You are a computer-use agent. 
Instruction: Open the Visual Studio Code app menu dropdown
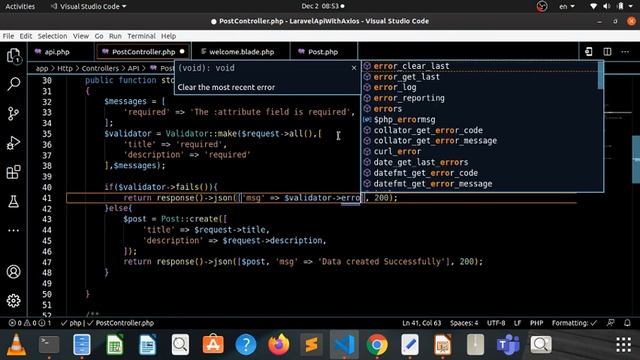point(89,6)
